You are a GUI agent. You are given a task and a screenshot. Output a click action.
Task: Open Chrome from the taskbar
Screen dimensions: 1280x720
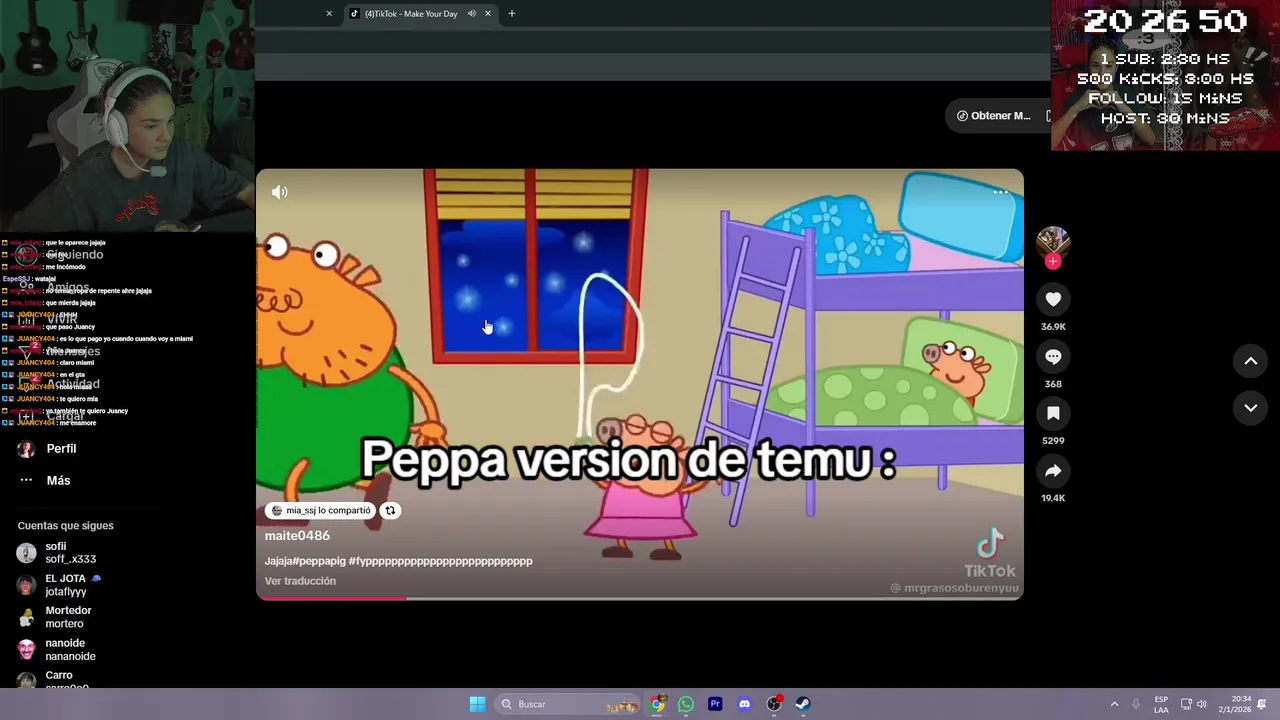[x=657, y=704]
